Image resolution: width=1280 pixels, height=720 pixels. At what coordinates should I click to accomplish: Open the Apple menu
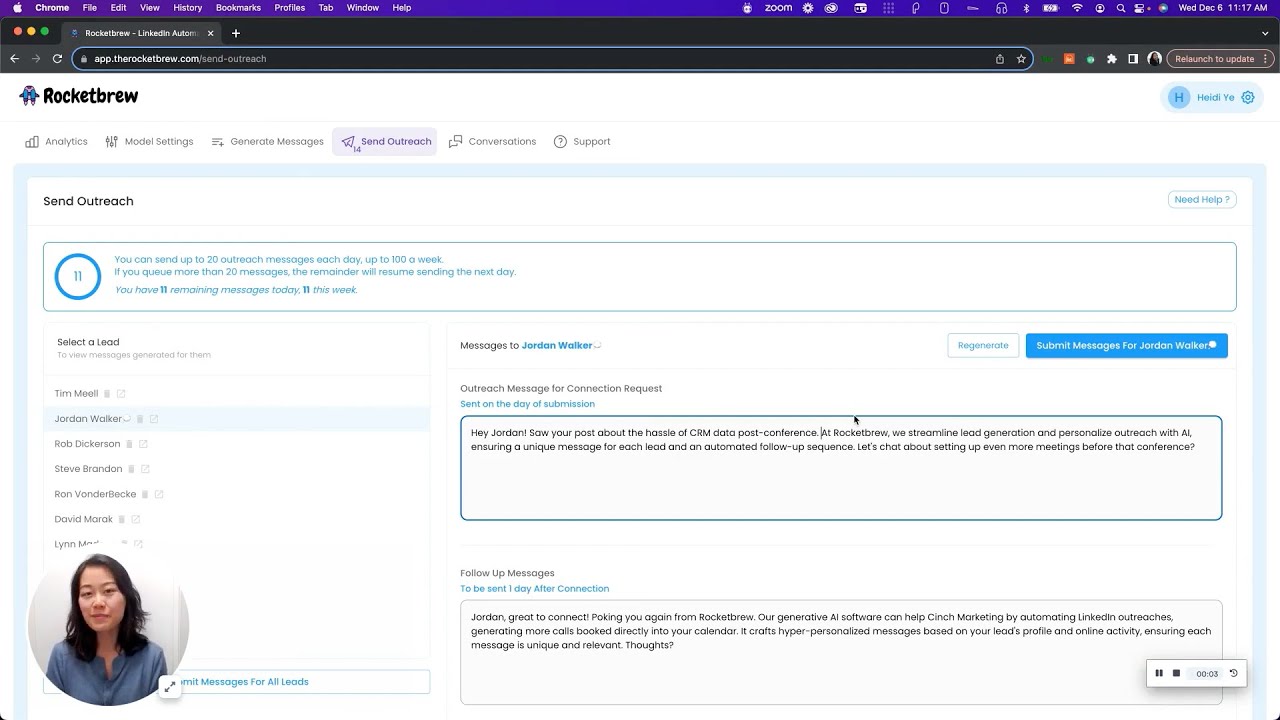coord(17,8)
